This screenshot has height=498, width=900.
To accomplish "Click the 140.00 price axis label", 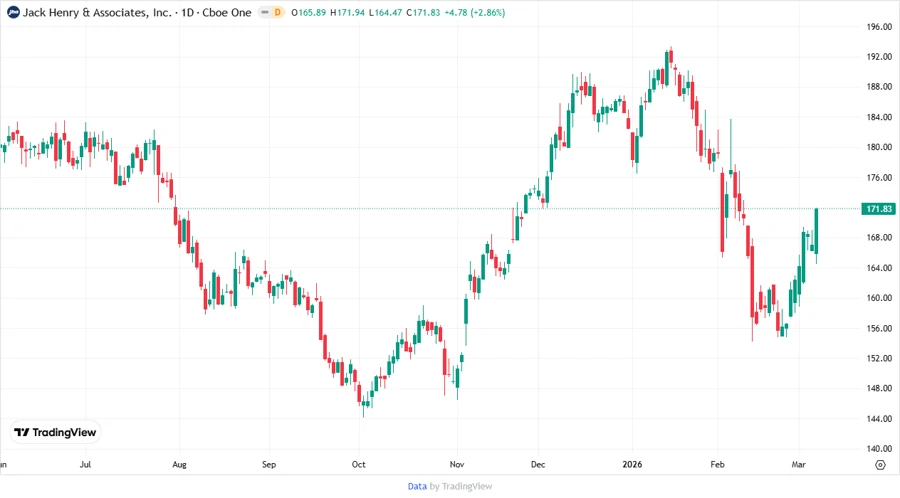I will pyautogui.click(x=879, y=449).
